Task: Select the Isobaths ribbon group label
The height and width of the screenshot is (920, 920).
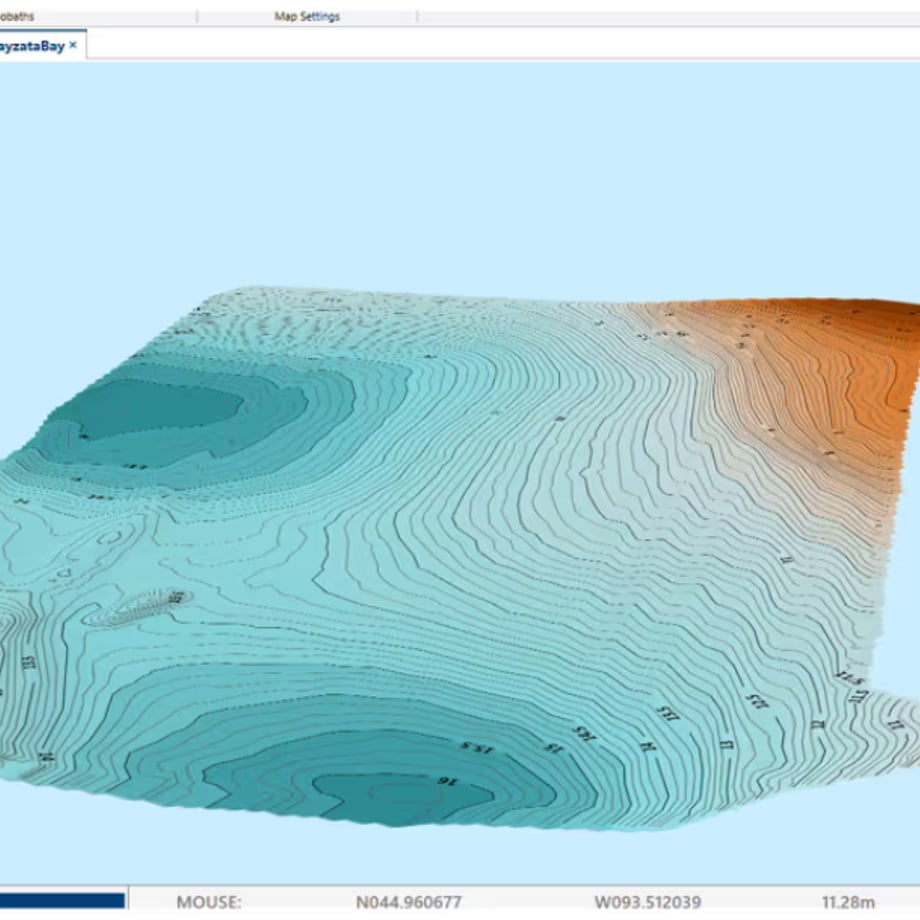Action: point(16,16)
